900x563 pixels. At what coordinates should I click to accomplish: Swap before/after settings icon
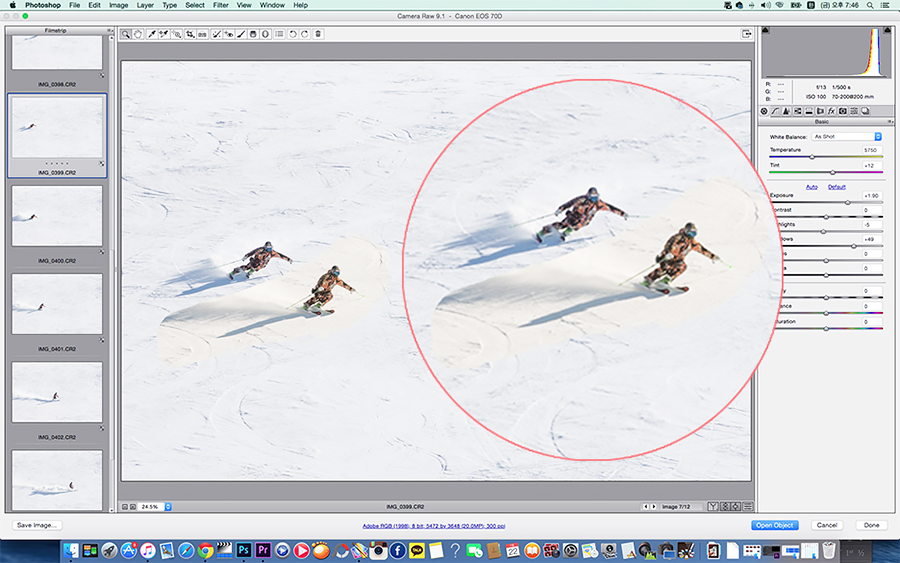(725, 507)
